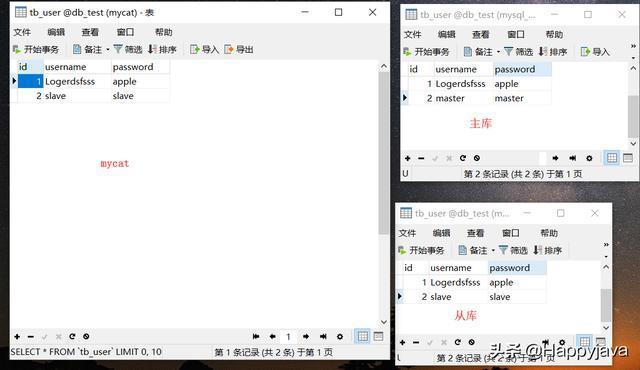Click 排序 sort in the mycat window
640x370 pixels.
[x=162, y=49]
